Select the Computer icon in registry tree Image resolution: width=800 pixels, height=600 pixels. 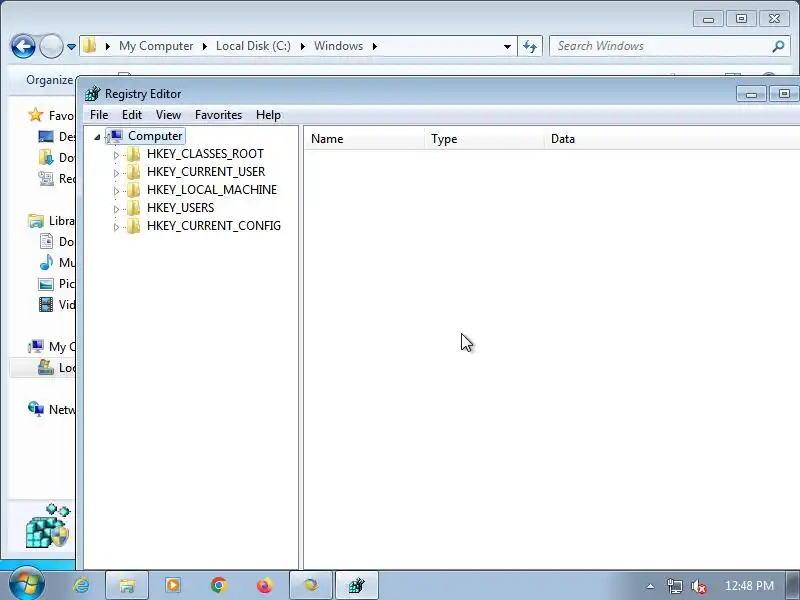115,136
